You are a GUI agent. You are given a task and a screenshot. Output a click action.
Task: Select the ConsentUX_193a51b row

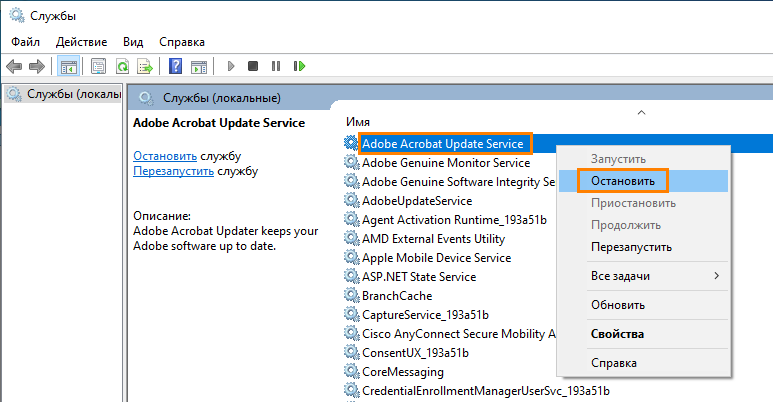(416, 352)
